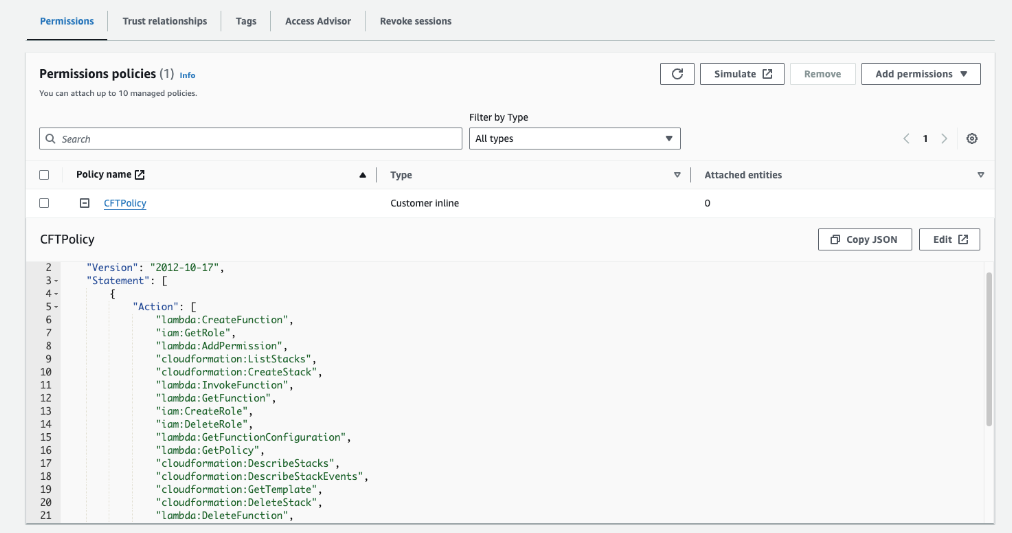Click the Copy JSON button
This screenshot has width=1012, height=533.
tap(864, 239)
